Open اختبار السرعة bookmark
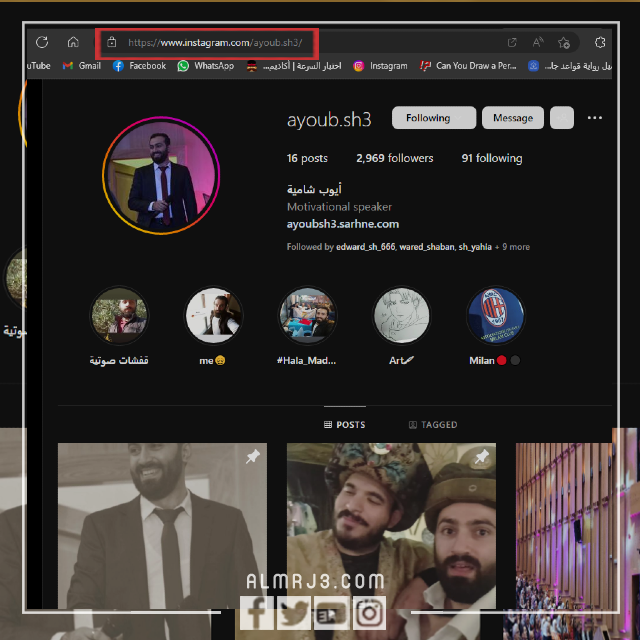This screenshot has height=640, width=640. coord(294,66)
